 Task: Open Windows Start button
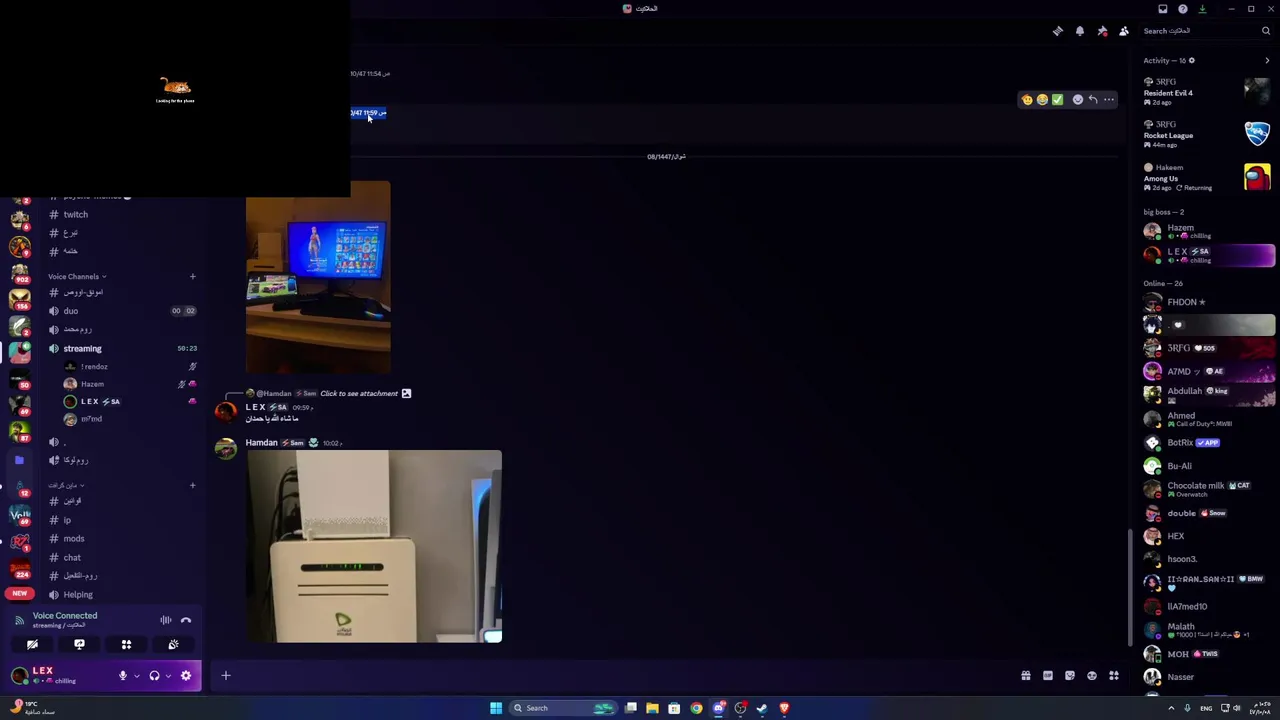click(x=495, y=708)
